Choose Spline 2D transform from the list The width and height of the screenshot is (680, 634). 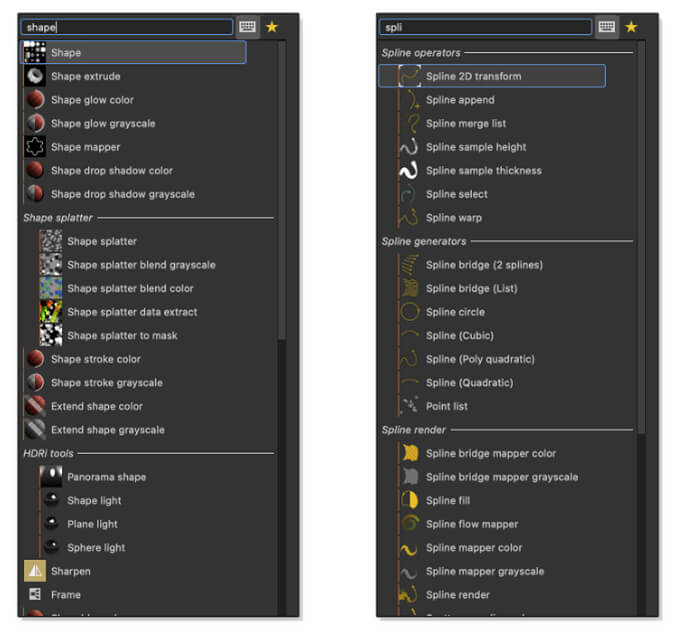click(473, 76)
